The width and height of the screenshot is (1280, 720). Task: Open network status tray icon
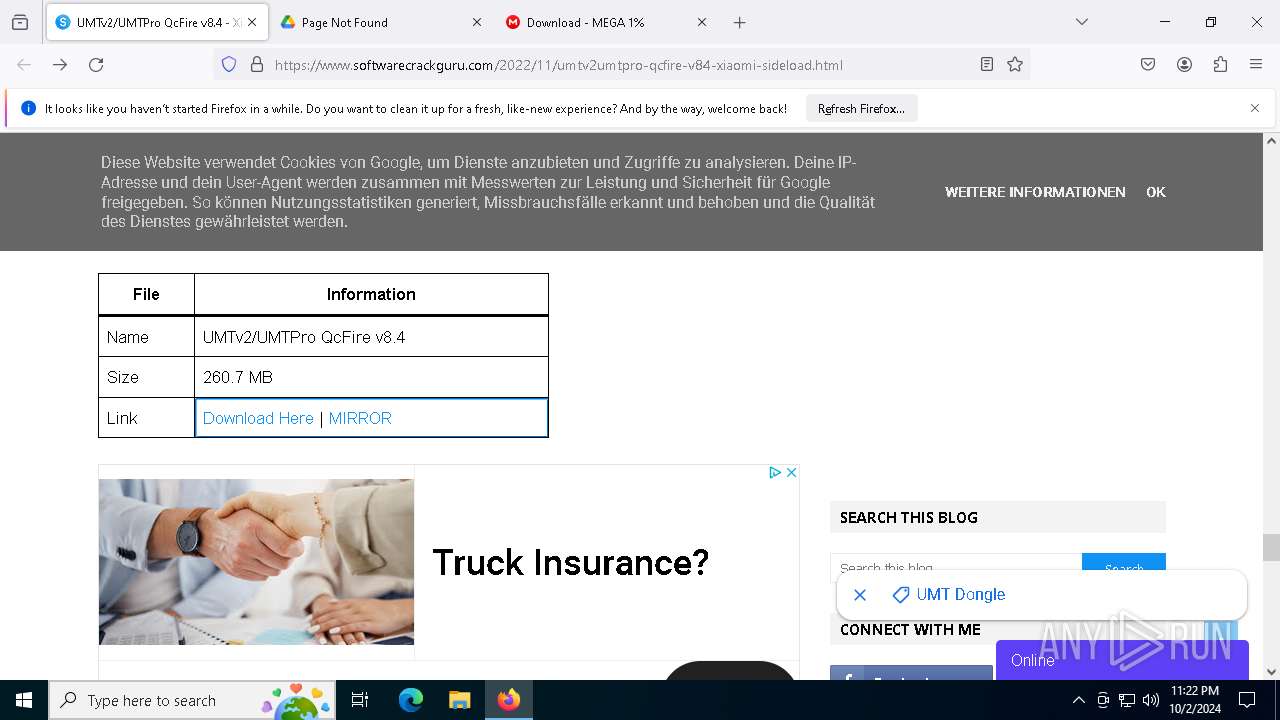click(1127, 700)
